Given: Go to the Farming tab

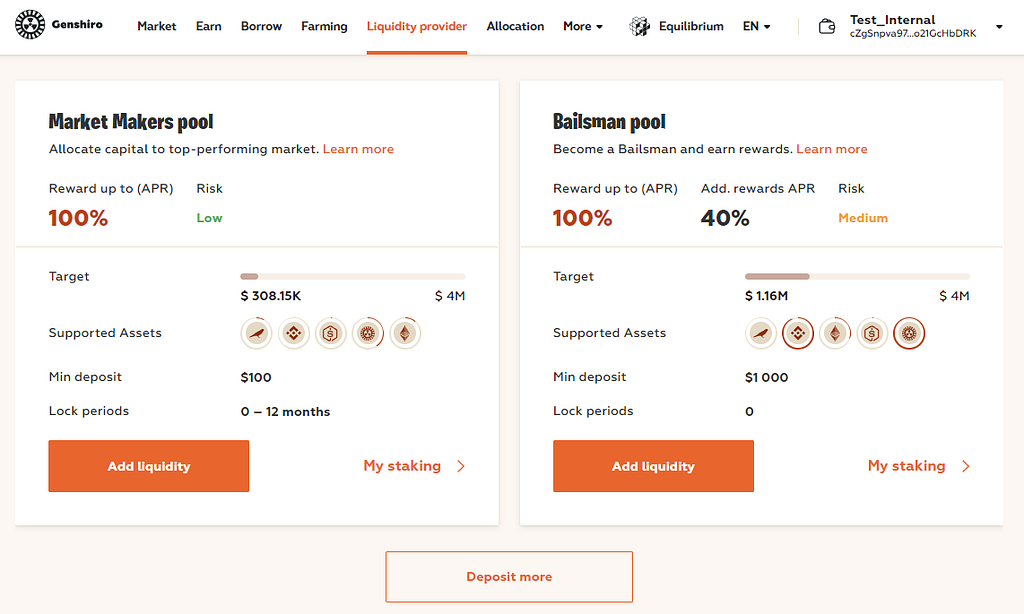Looking at the screenshot, I should tap(324, 27).
